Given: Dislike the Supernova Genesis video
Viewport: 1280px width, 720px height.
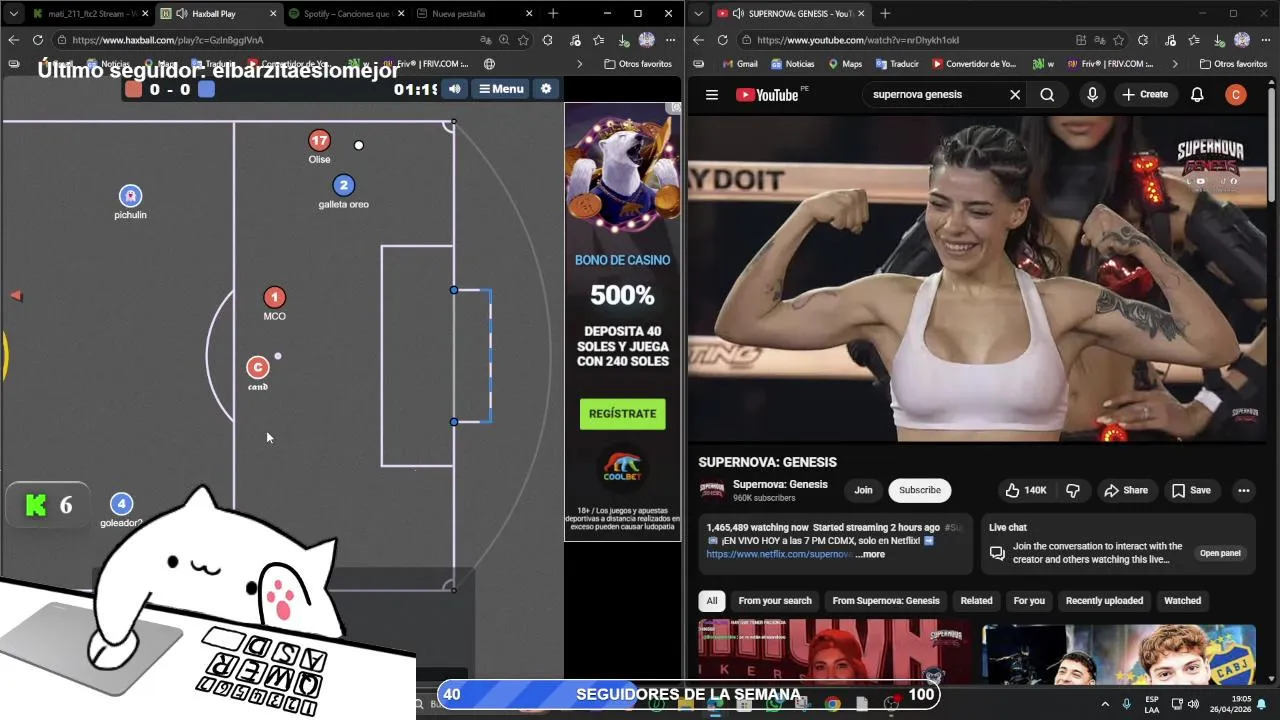Looking at the screenshot, I should 1073,490.
